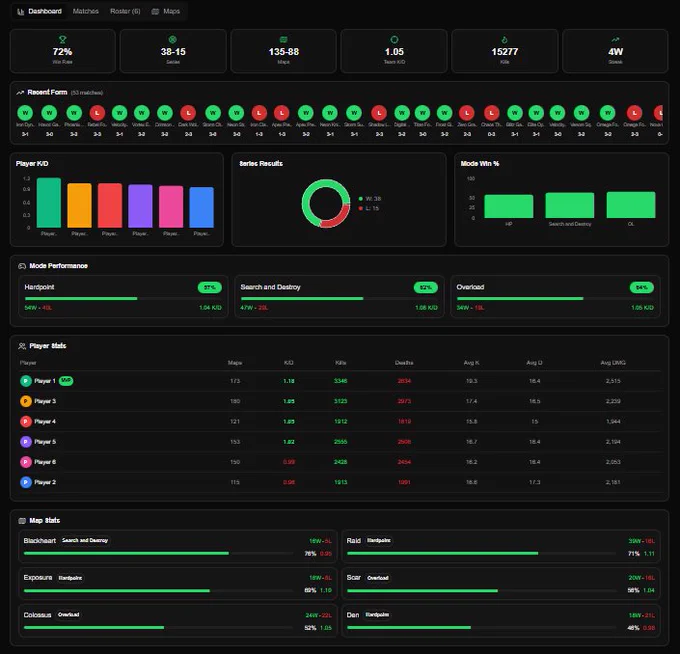The width and height of the screenshot is (680, 654).
Task: Go to the Maps tab
Action: (x=166, y=11)
